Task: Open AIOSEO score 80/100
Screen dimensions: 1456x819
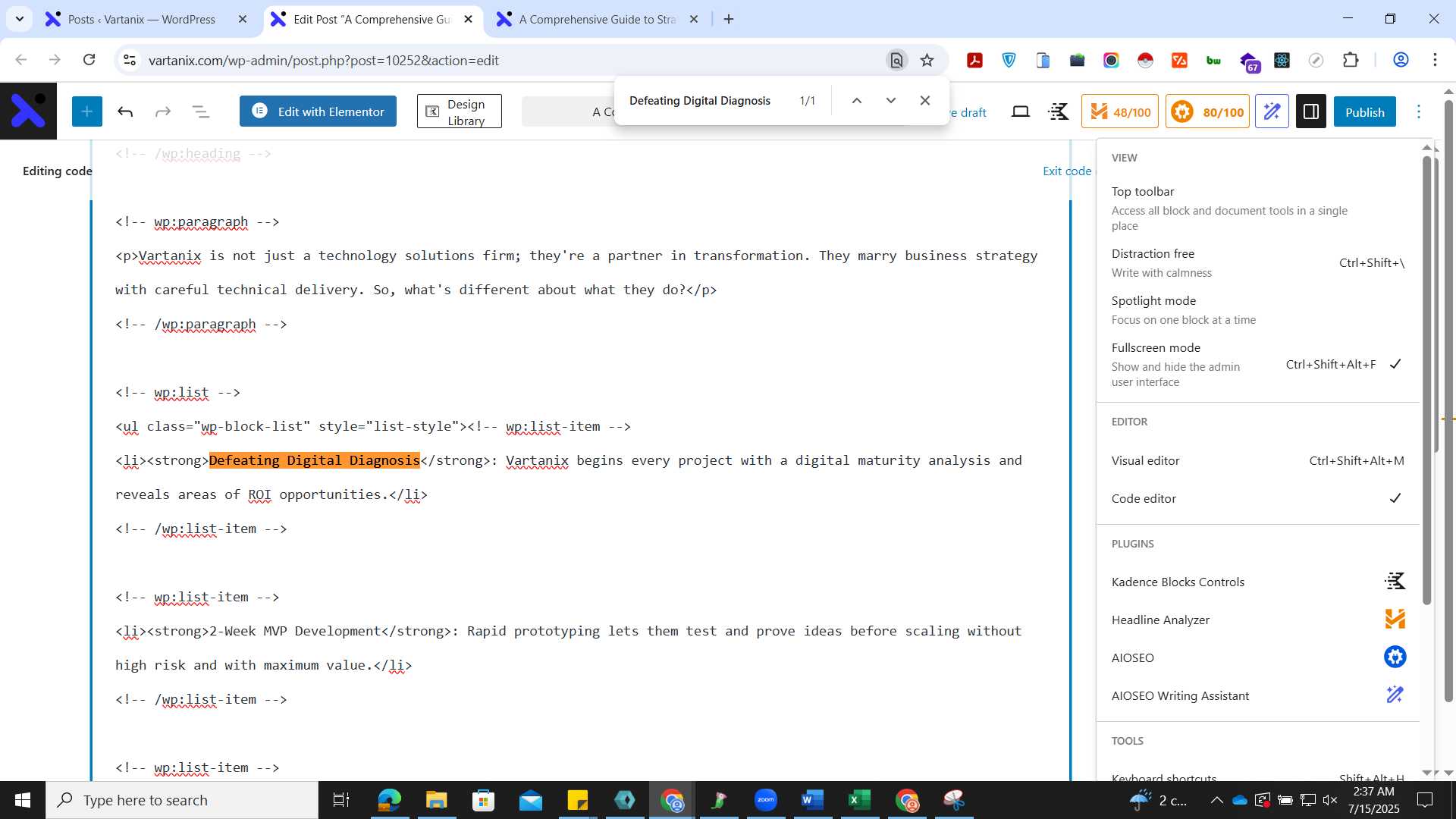Action: (x=1207, y=112)
